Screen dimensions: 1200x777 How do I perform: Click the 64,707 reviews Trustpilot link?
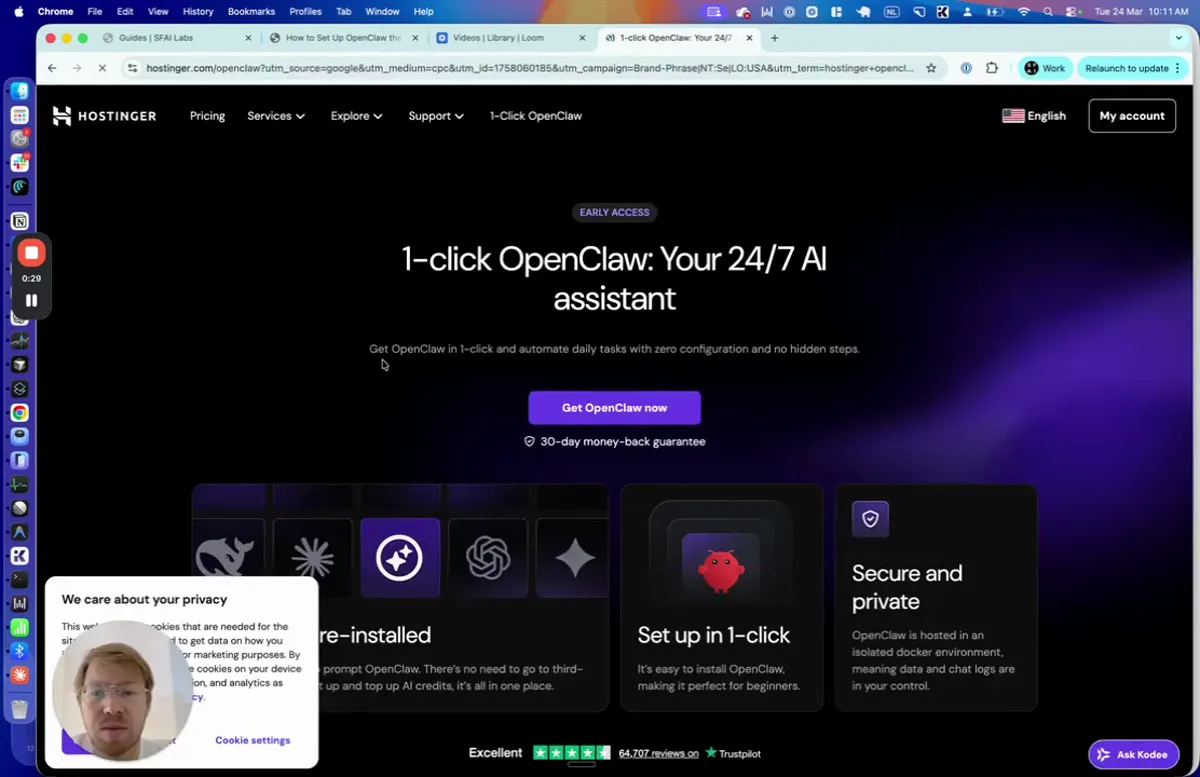coord(657,752)
